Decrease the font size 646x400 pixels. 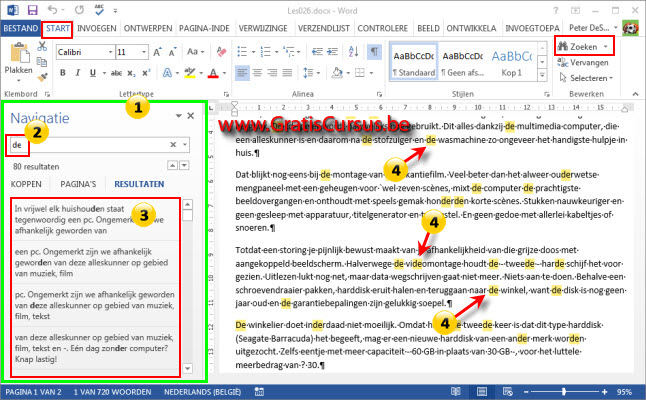click(173, 52)
